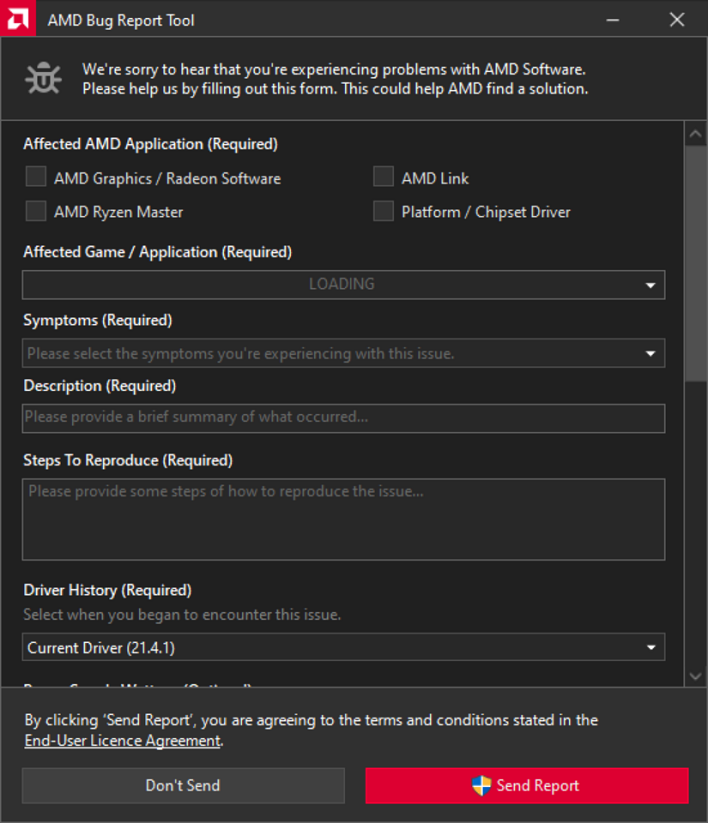This screenshot has height=823, width=708.
Task: Click the Affected AMD Application (Required) label
Action: point(151,144)
